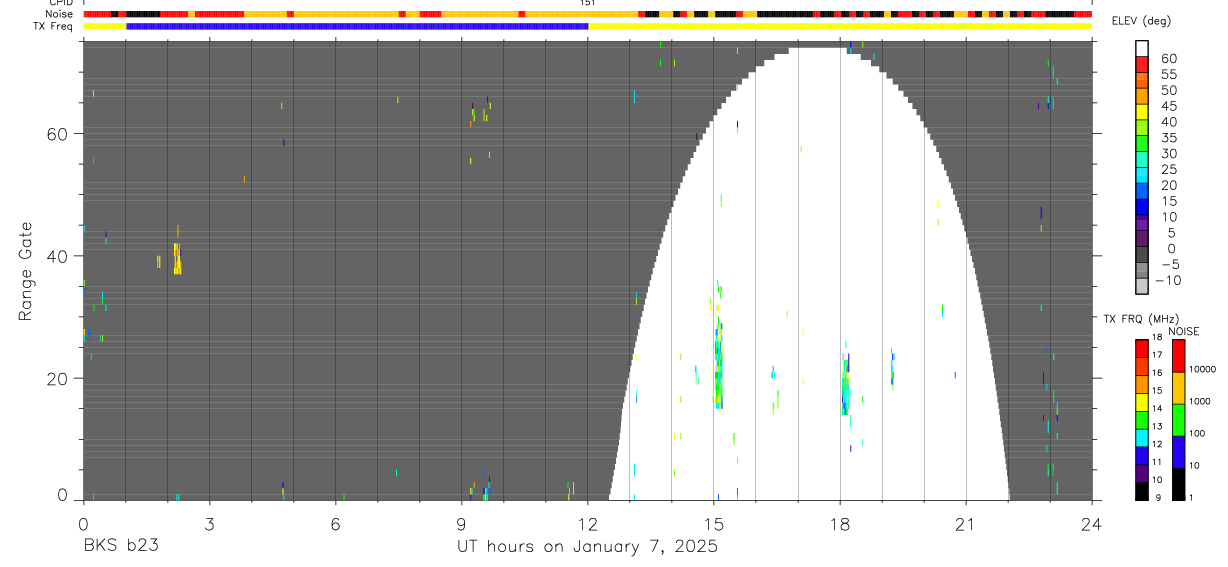The height and width of the screenshot is (567, 1228).
Task: Click the '1000' noise scale value
Action: pos(1199,402)
